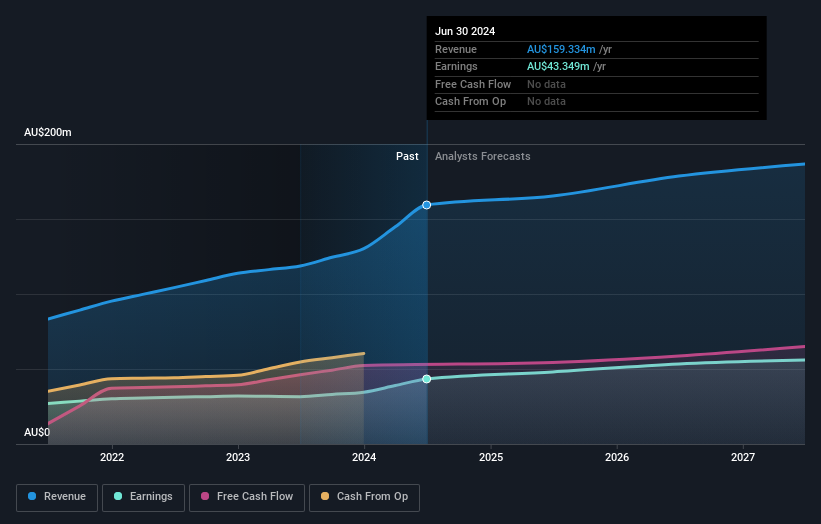Image resolution: width=821 pixels, height=524 pixels.
Task: Click the 2026 x-axis label
Action: point(617,457)
